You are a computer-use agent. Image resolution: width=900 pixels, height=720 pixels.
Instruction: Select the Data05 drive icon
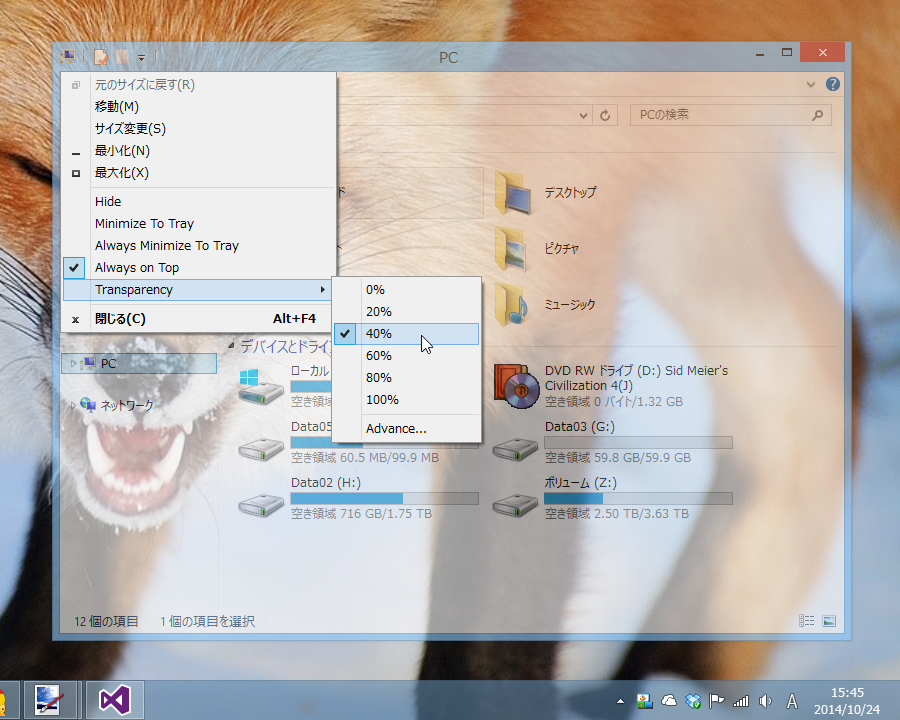tap(261, 448)
